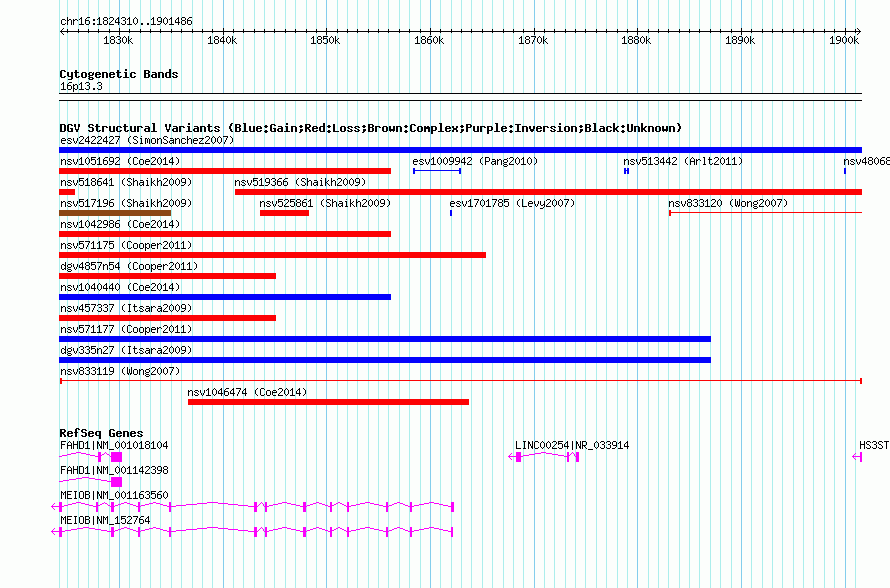Click the MEIOB|NM_152764 gene label
Image resolution: width=890 pixels, height=588 pixels.
(105, 520)
